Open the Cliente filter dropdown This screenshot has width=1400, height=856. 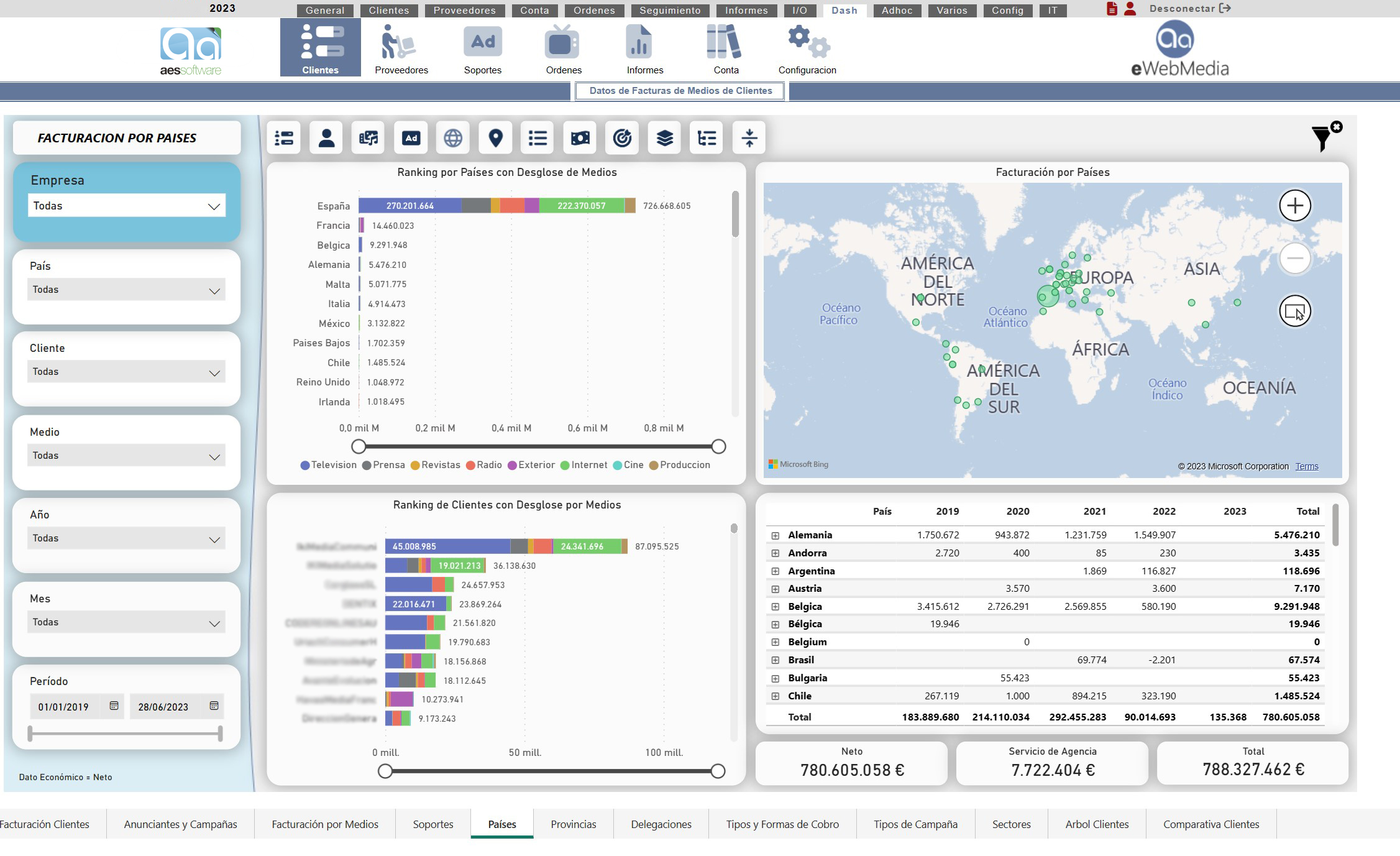point(126,372)
